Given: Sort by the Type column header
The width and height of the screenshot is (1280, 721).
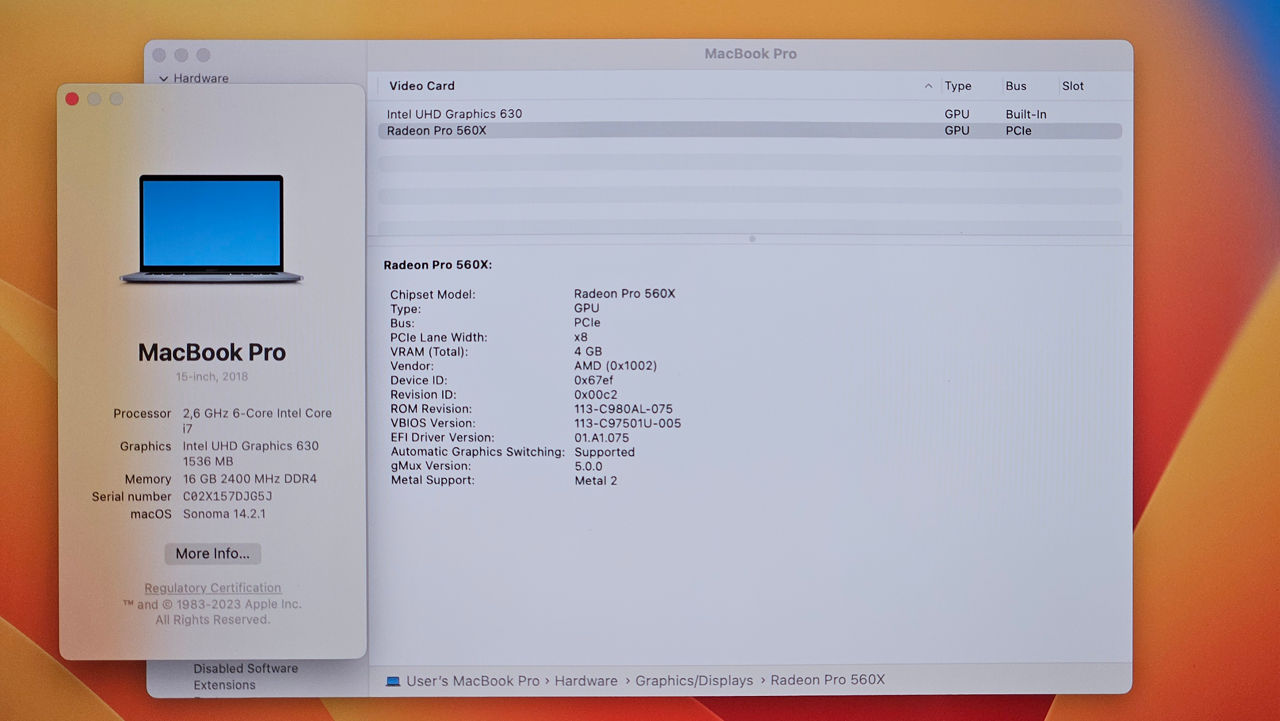Looking at the screenshot, I should pyautogui.click(x=958, y=86).
